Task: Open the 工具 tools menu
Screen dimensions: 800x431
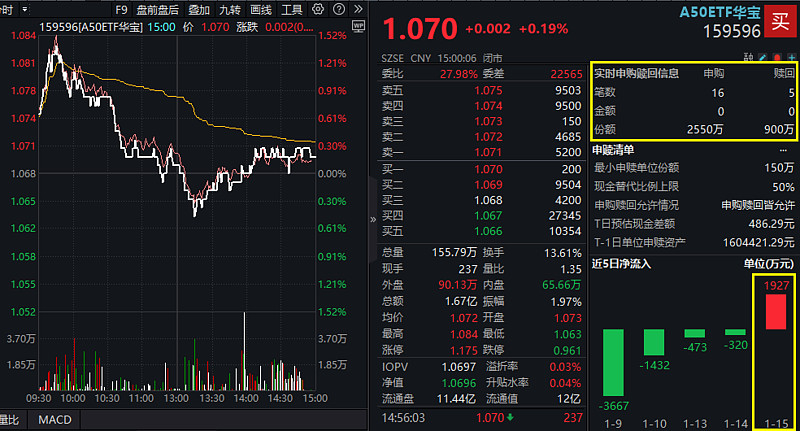Action: click(x=292, y=9)
